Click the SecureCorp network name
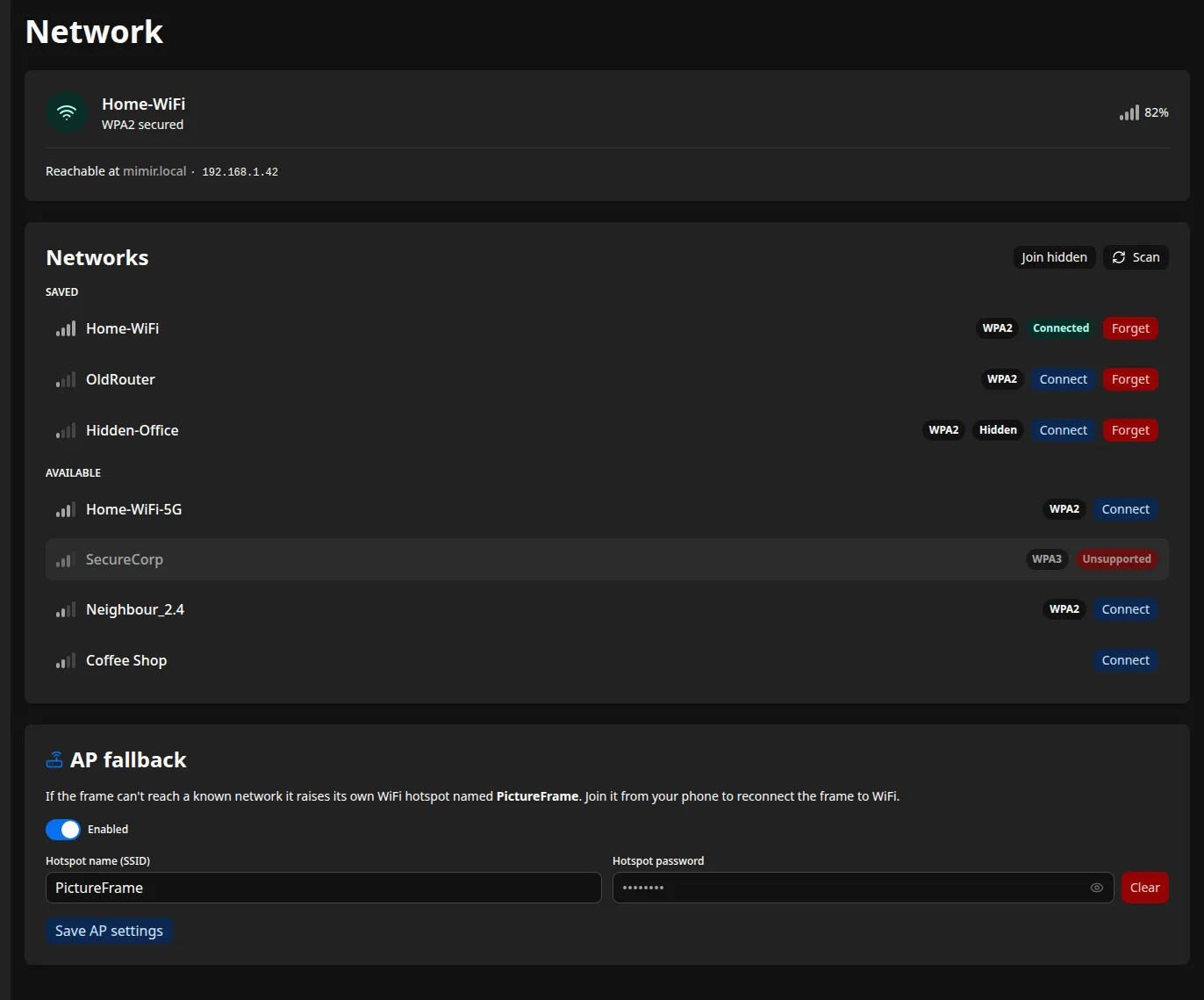The width and height of the screenshot is (1204, 1000). (125, 559)
